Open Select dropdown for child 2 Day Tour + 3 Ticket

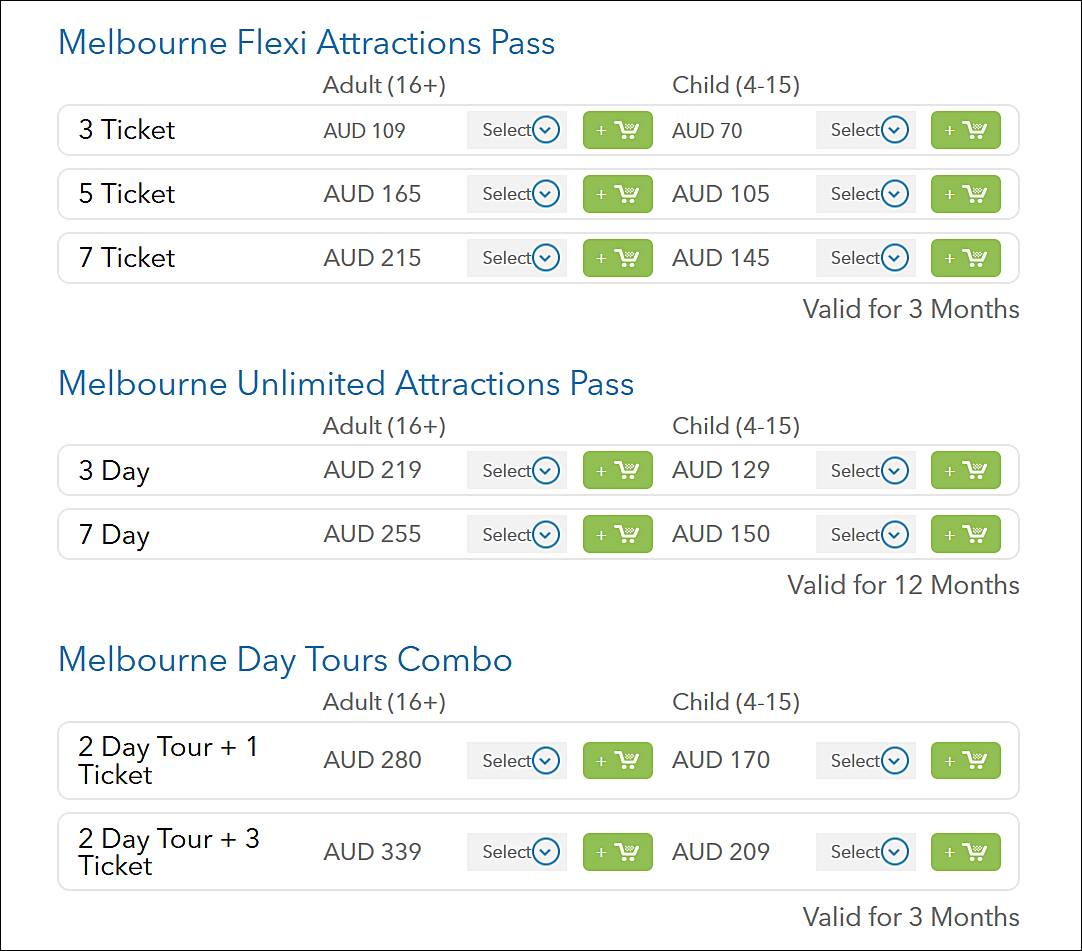pos(865,852)
